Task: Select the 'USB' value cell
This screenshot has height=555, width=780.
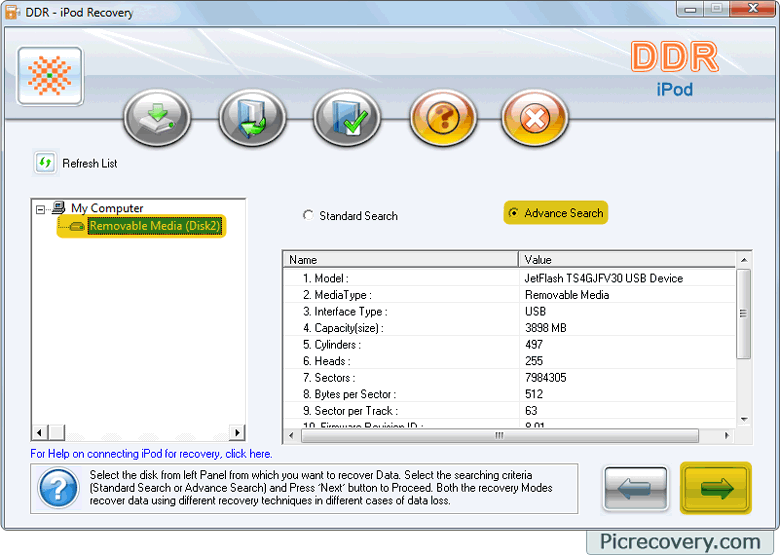Action: coord(535,311)
